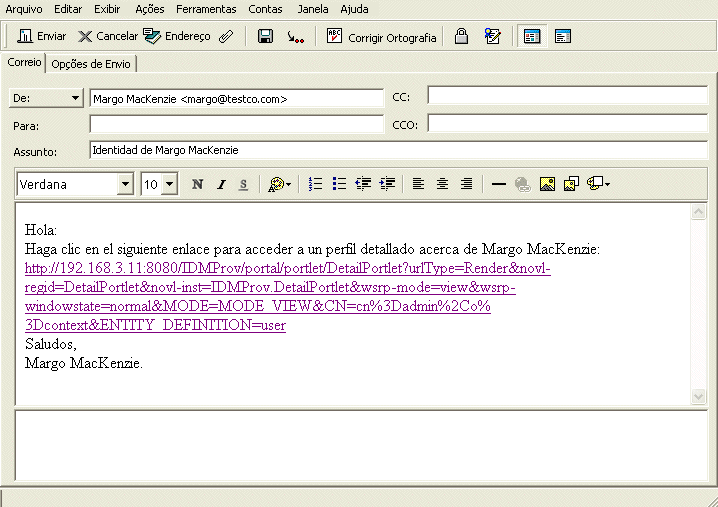718x507 pixels.
Task: Click the empty attachments pane below message
Action: [361, 445]
